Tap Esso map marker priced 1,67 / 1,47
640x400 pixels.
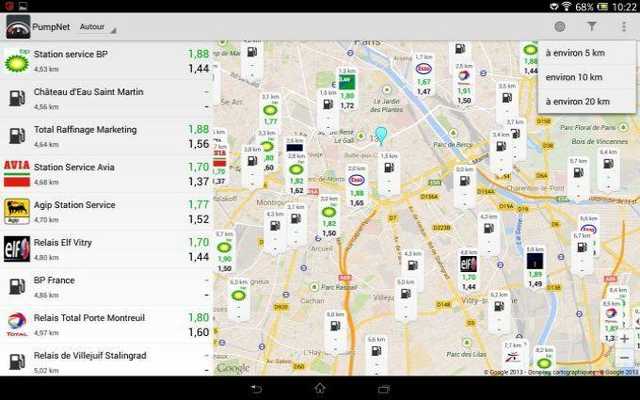[424, 75]
